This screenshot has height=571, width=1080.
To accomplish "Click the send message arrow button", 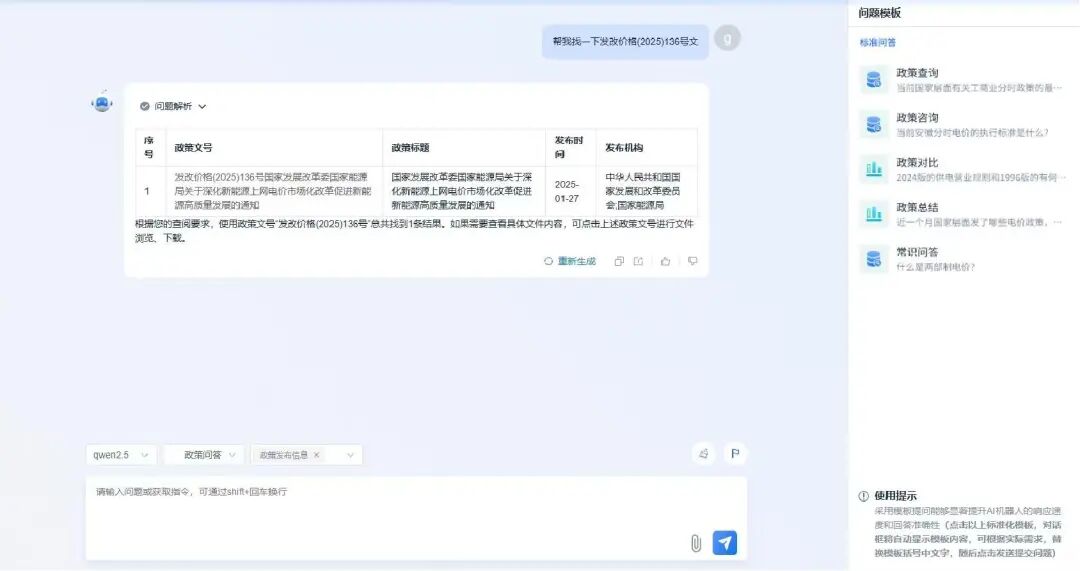I will (725, 543).
